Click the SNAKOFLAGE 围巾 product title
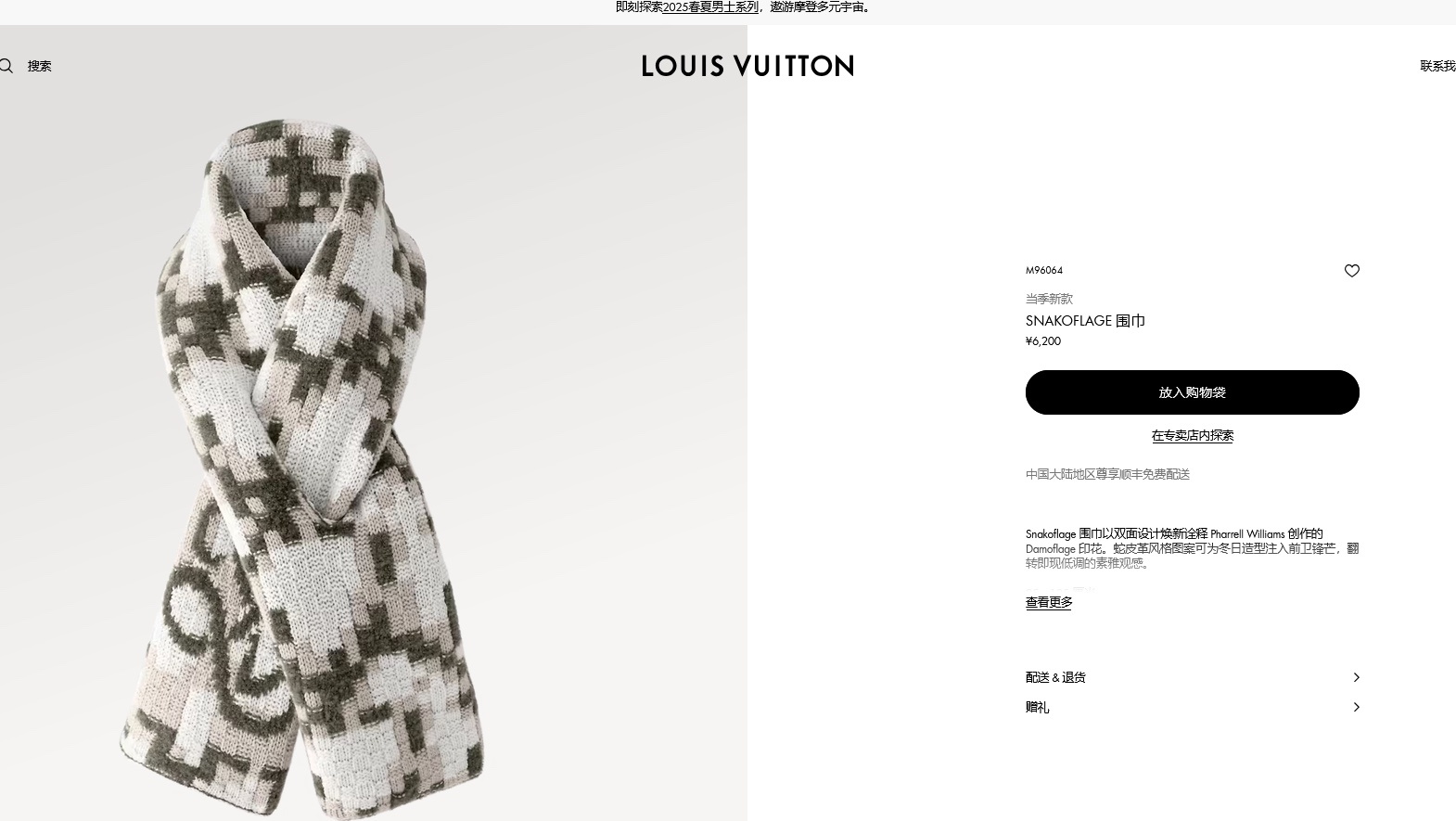Image resolution: width=1456 pixels, height=821 pixels. tap(1085, 321)
